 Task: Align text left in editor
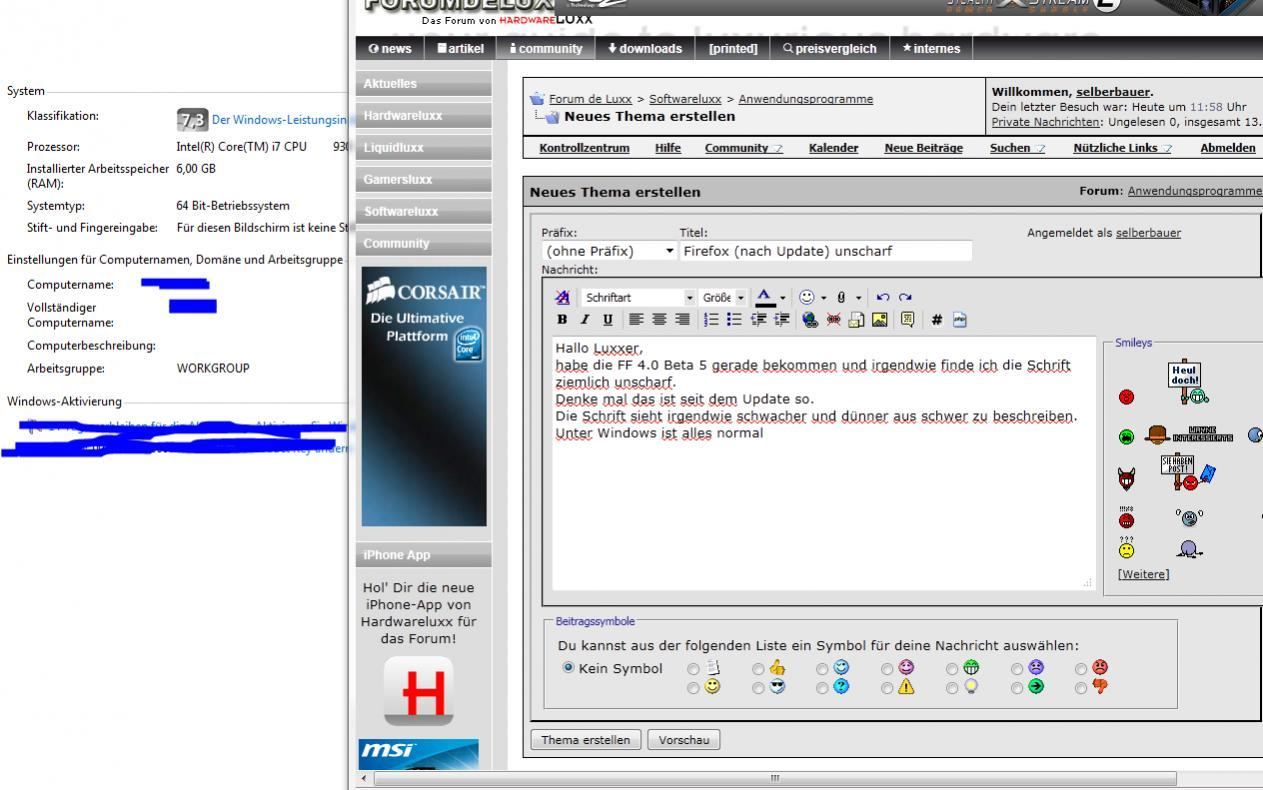click(x=636, y=320)
